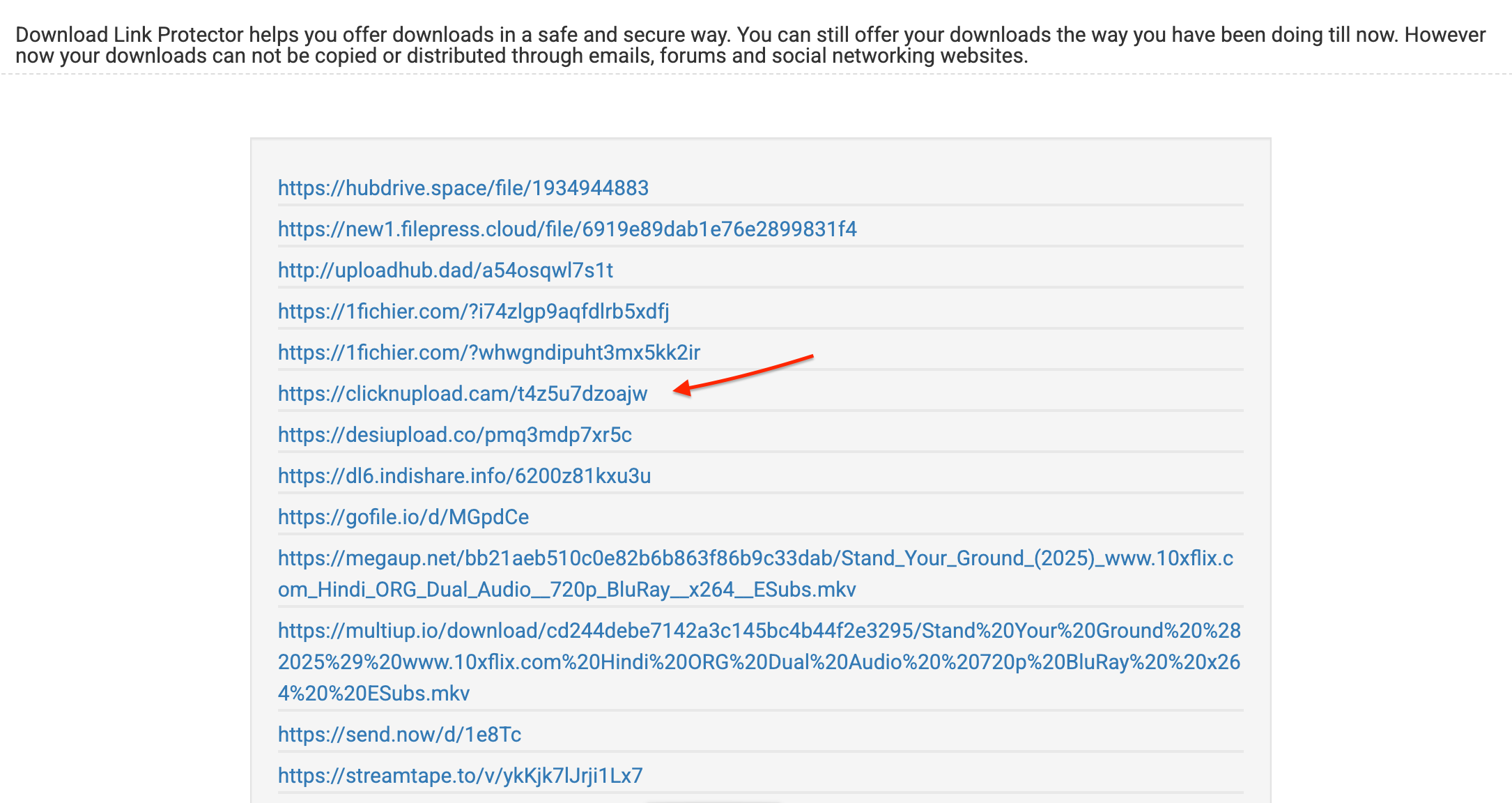
Task: Open the hubdrive.space file link
Action: click(x=463, y=188)
